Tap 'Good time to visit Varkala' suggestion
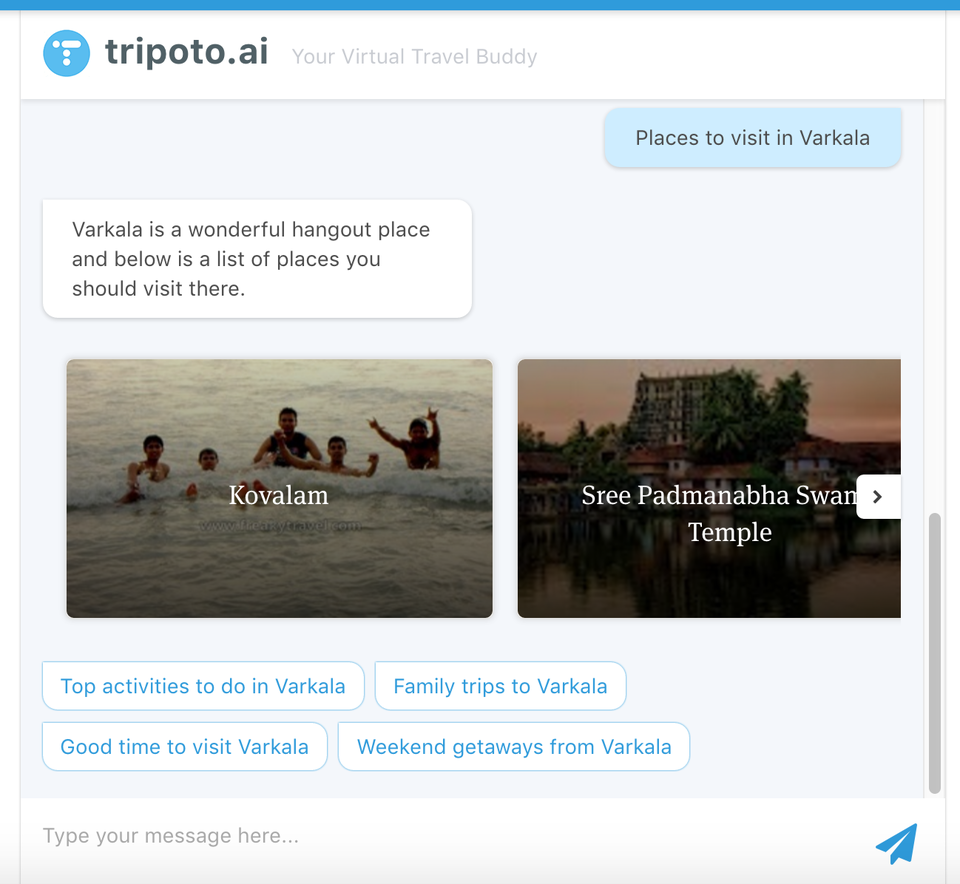Image resolution: width=960 pixels, height=884 pixels. (x=185, y=746)
